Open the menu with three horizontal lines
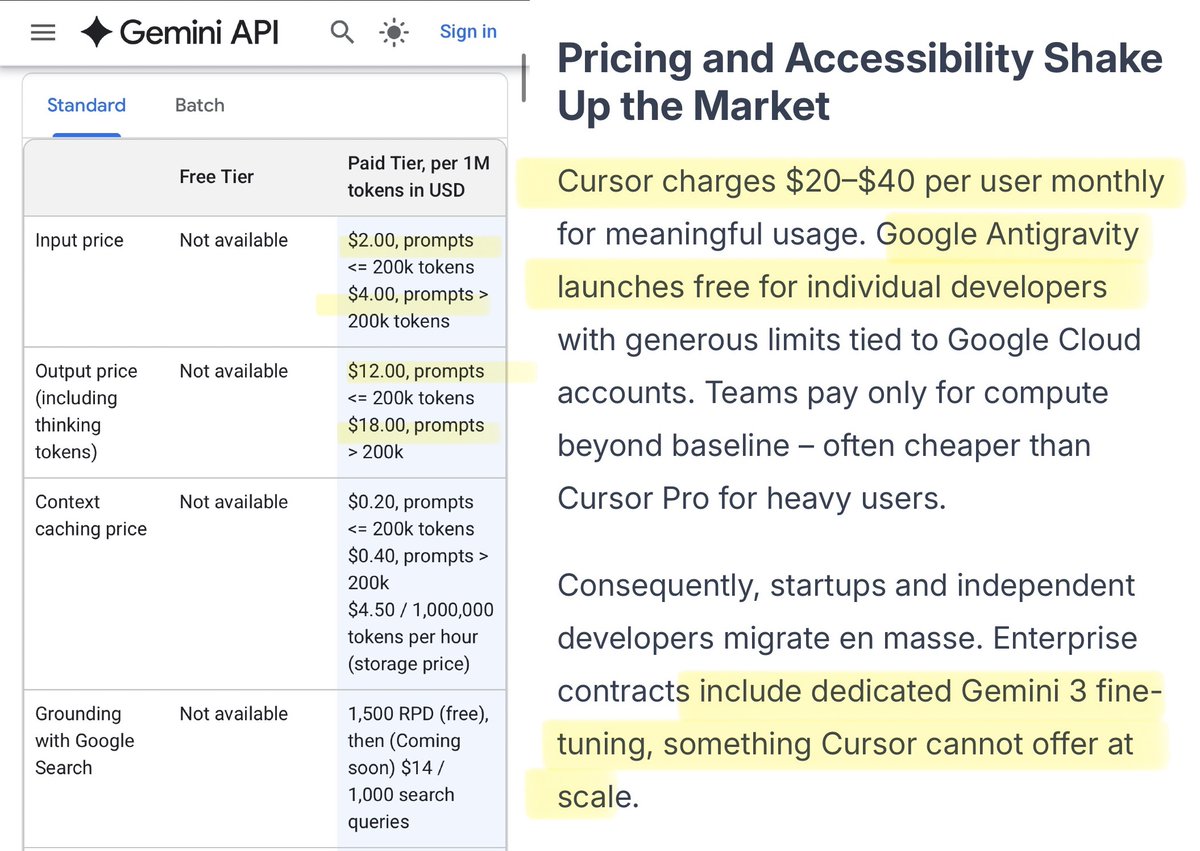This screenshot has height=851, width=1200. [42, 31]
